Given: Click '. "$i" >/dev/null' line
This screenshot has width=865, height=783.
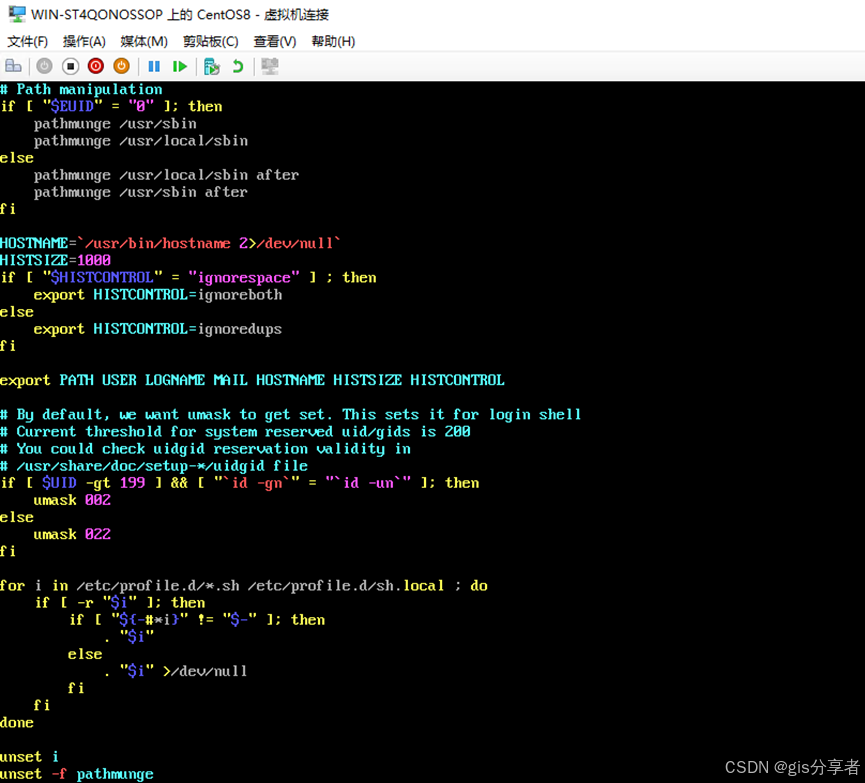Looking at the screenshot, I should pyautogui.click(x=175, y=671).
